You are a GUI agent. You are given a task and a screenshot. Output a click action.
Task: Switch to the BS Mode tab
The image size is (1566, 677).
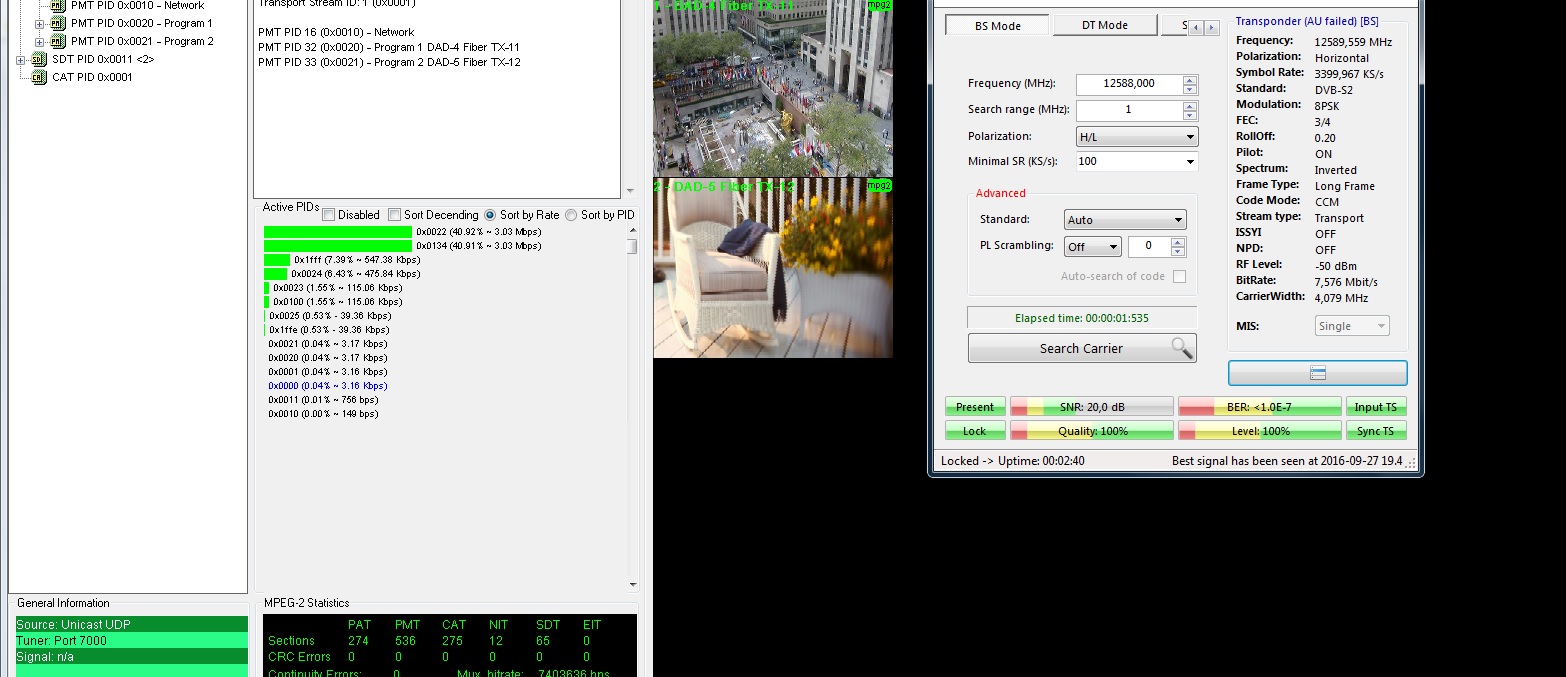point(997,26)
